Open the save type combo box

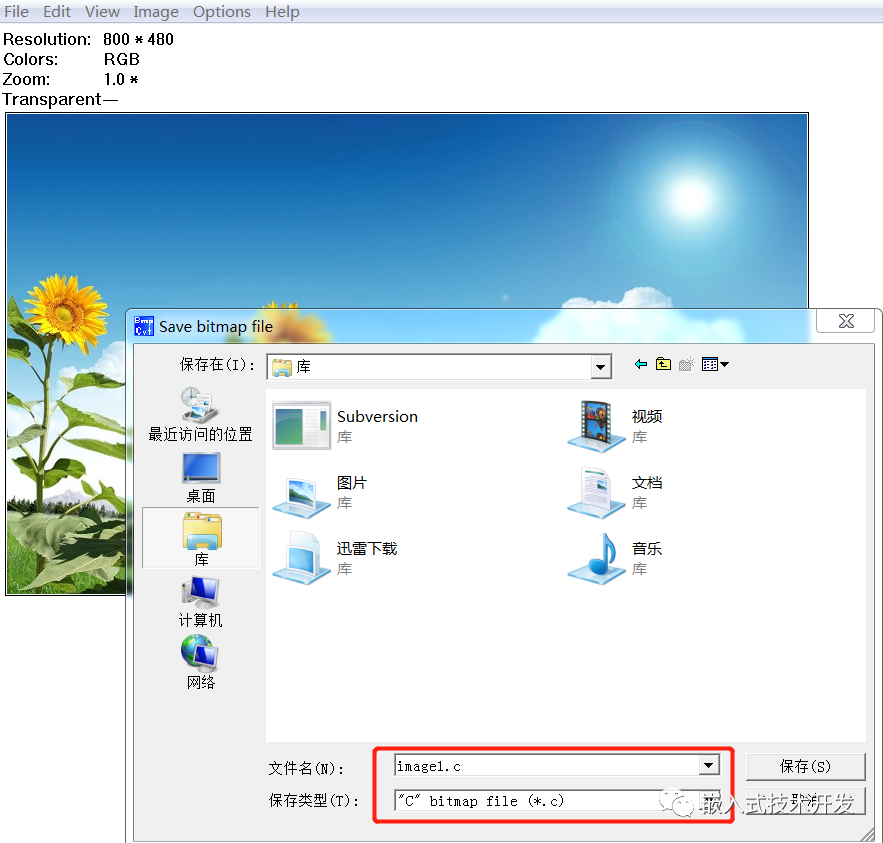557,801
